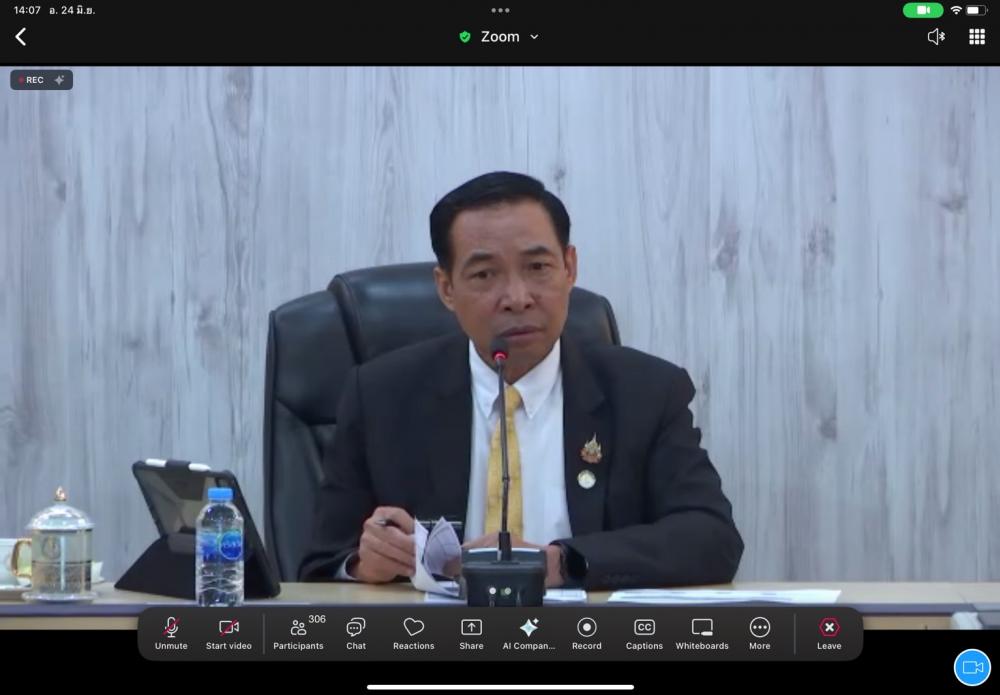
Task: Tap the 14:07 clock in status bar
Action: pyautogui.click(x=27, y=10)
